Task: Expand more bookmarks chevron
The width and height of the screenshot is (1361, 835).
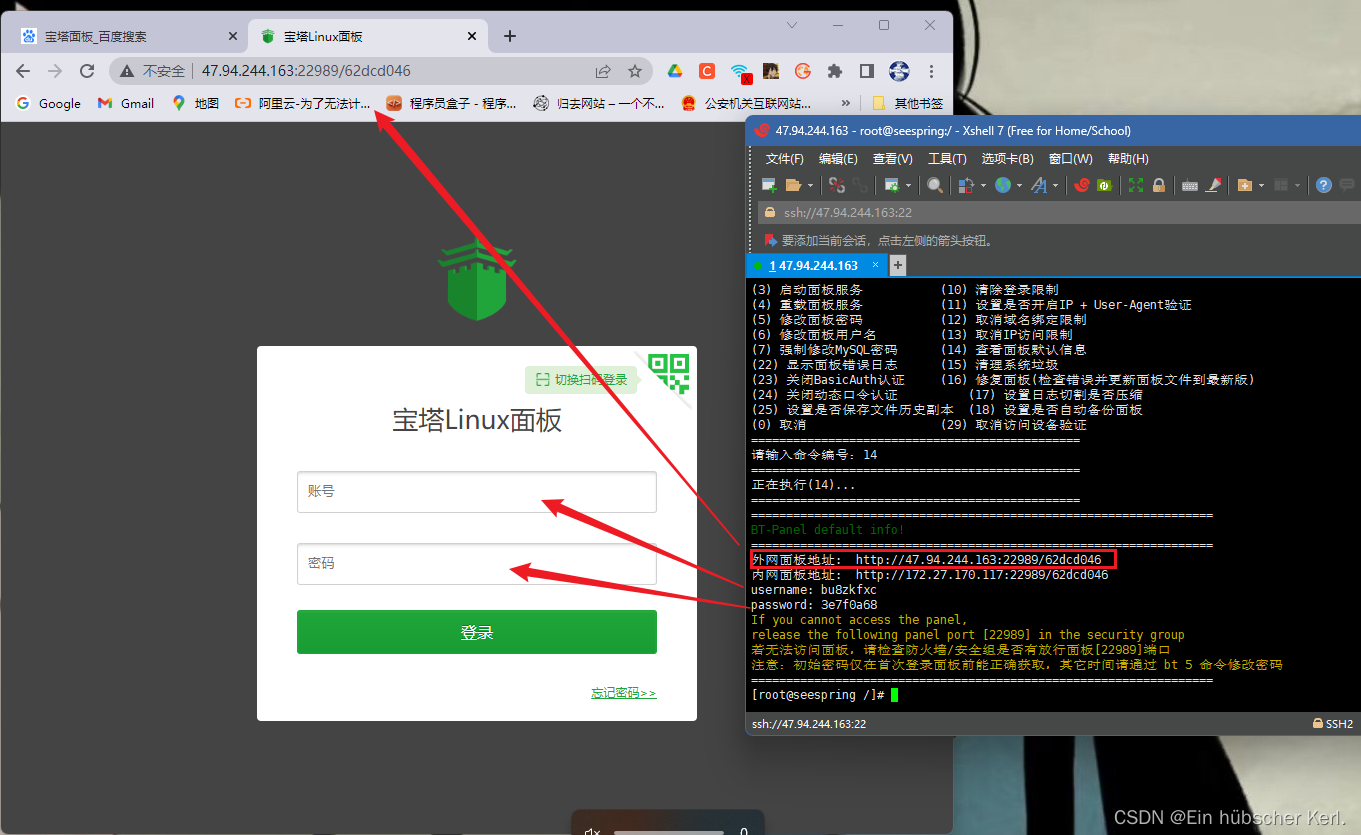Action: (846, 103)
